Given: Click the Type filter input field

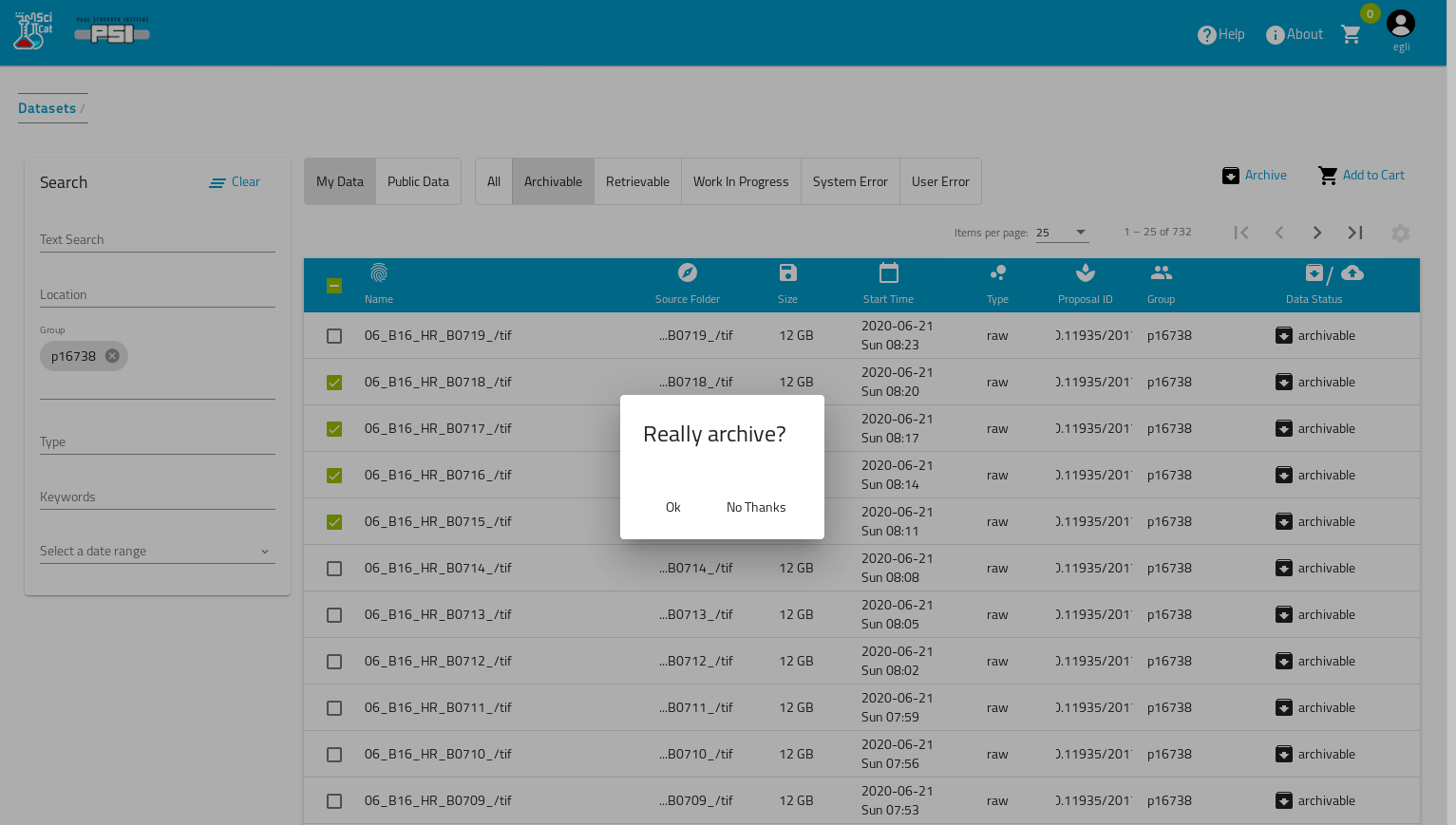Looking at the screenshot, I should coord(158,441).
